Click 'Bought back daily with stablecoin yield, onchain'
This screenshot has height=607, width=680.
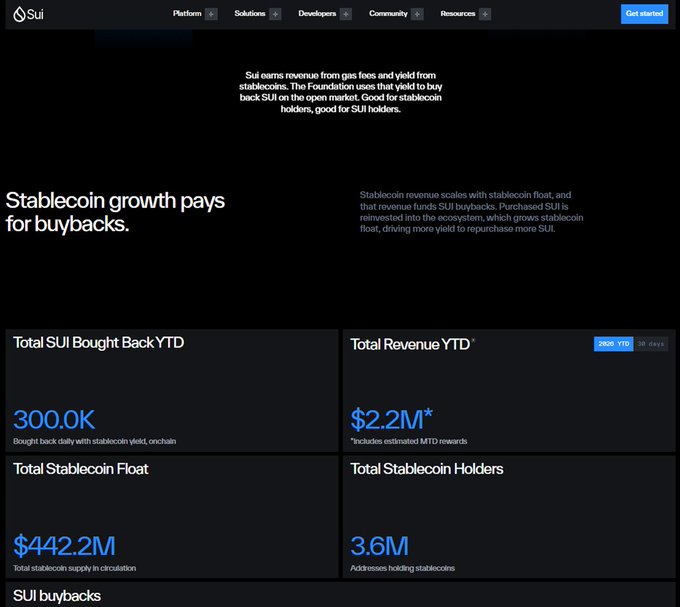pos(95,441)
